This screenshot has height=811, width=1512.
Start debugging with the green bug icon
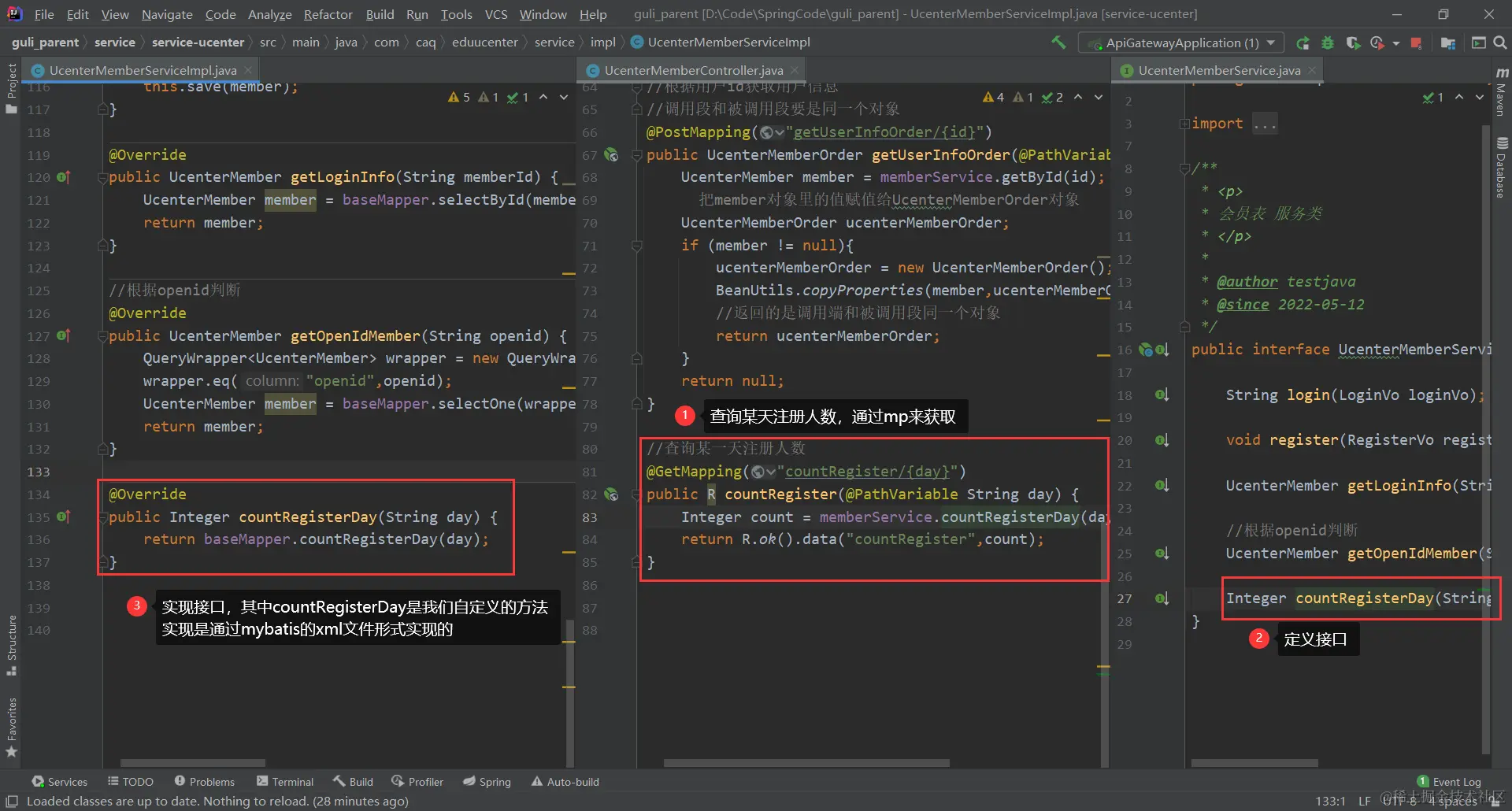click(1328, 43)
